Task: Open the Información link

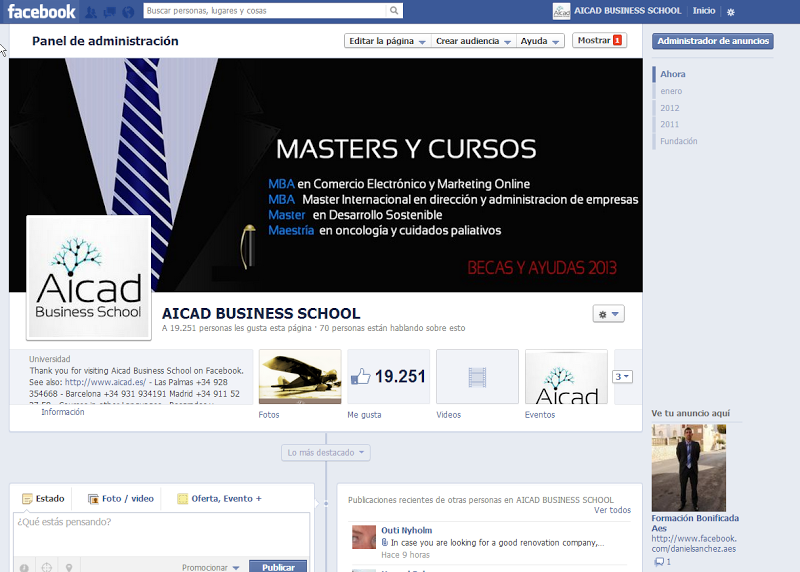Action: [x=63, y=412]
